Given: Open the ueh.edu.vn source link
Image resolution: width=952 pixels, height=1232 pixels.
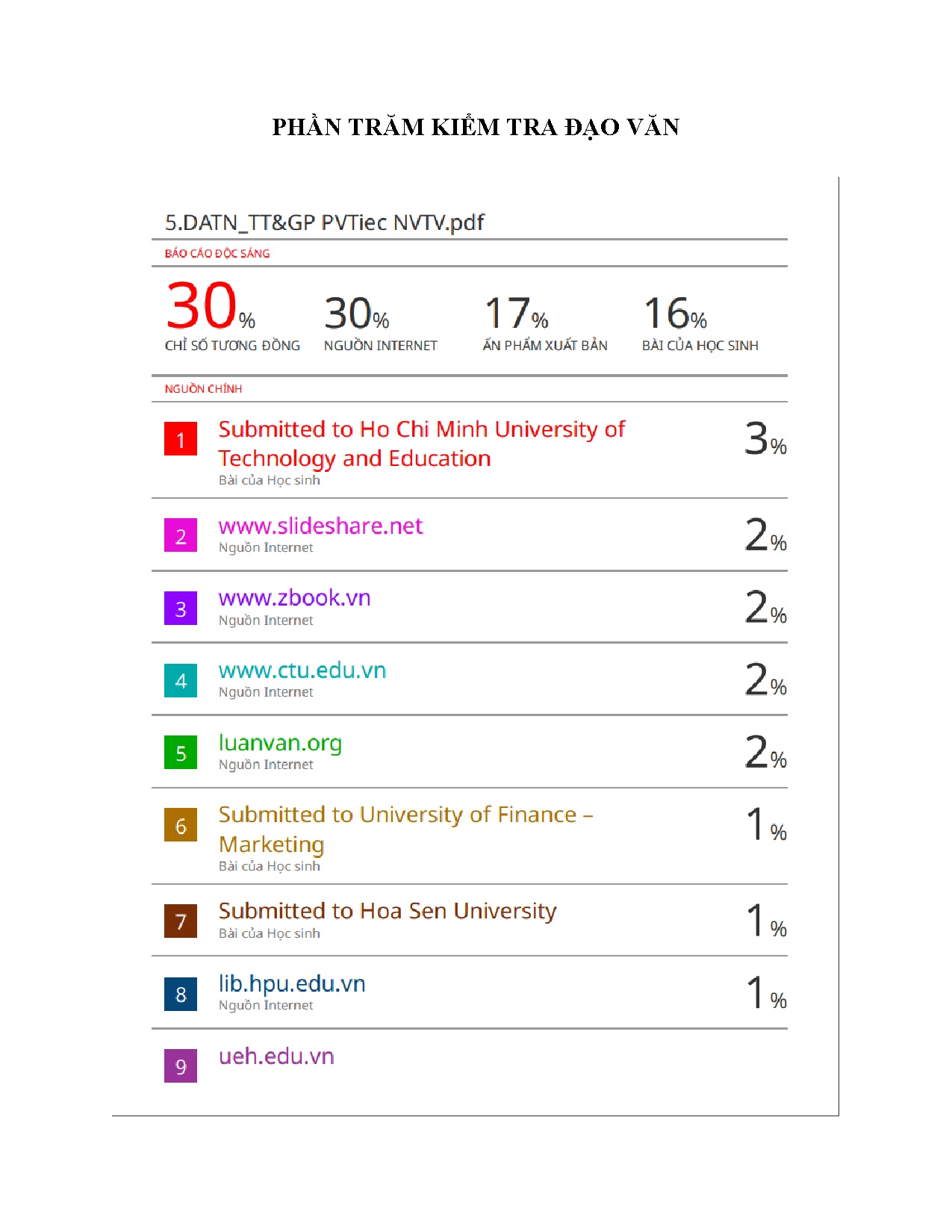Looking at the screenshot, I should pos(276,1057).
